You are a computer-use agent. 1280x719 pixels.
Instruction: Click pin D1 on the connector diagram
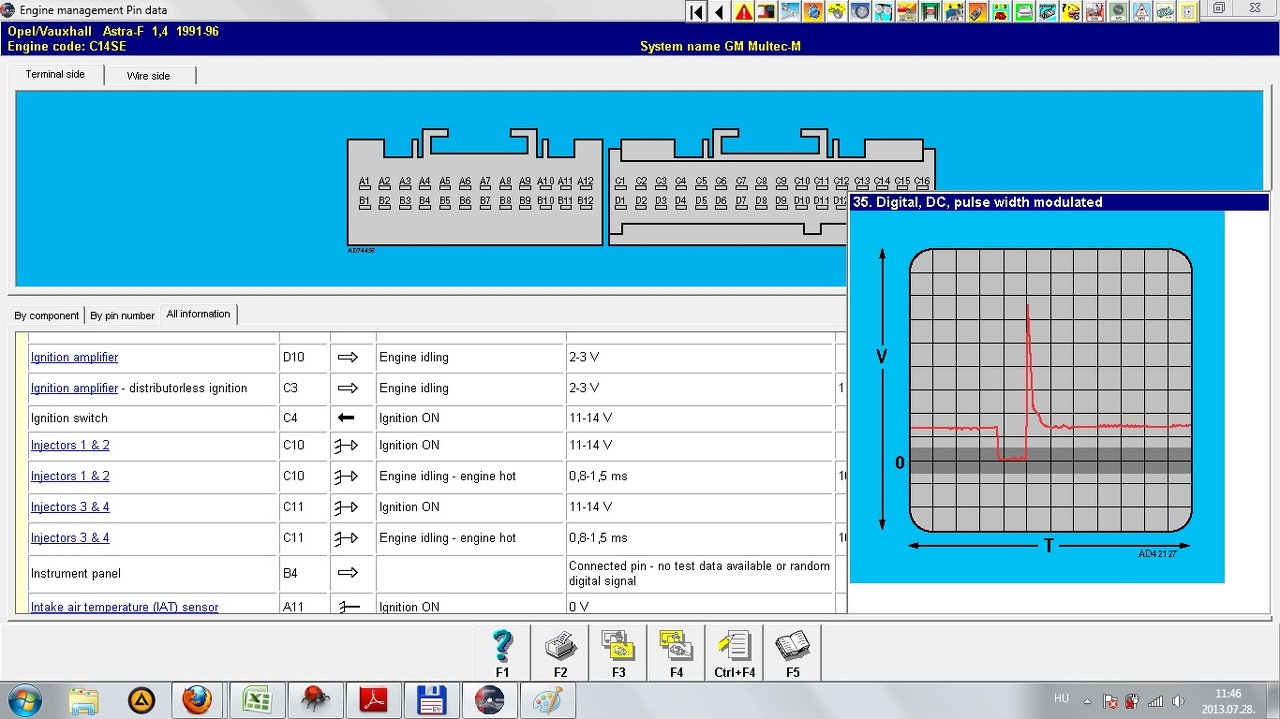click(x=620, y=201)
